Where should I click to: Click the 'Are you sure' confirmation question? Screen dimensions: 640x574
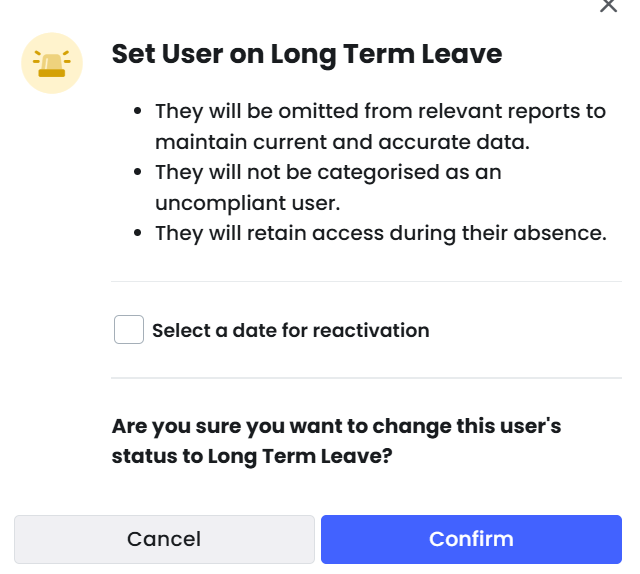click(336, 441)
